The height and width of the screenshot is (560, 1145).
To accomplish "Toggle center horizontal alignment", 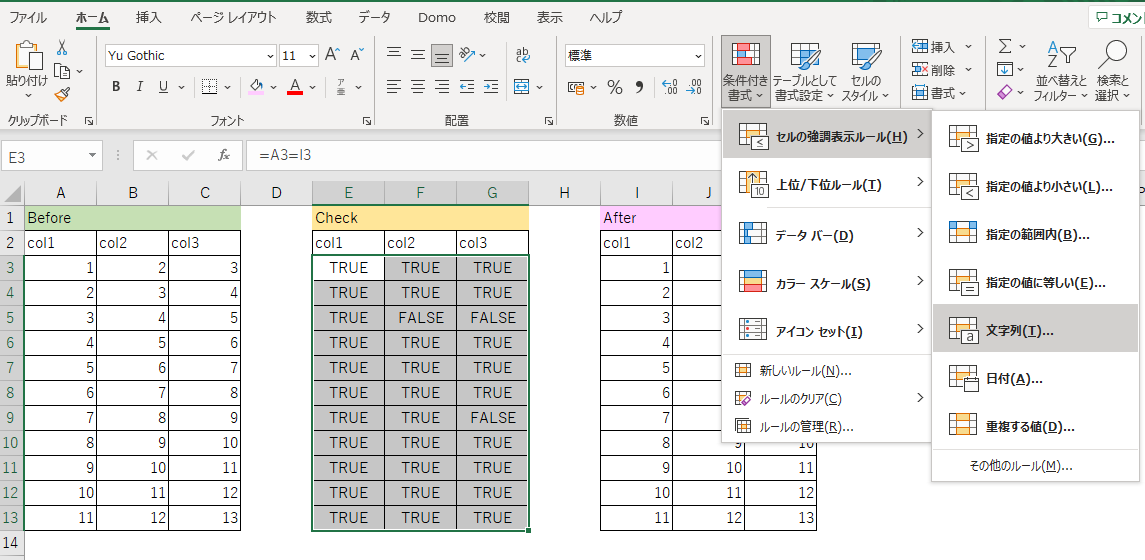I will (418, 87).
